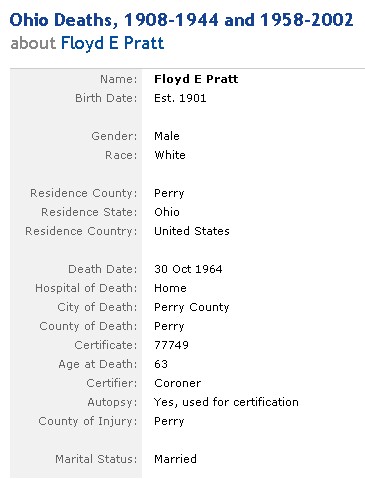Viewport: 365px width, 479px height.
Task: Select the United States residence country value
Action: [192, 231]
